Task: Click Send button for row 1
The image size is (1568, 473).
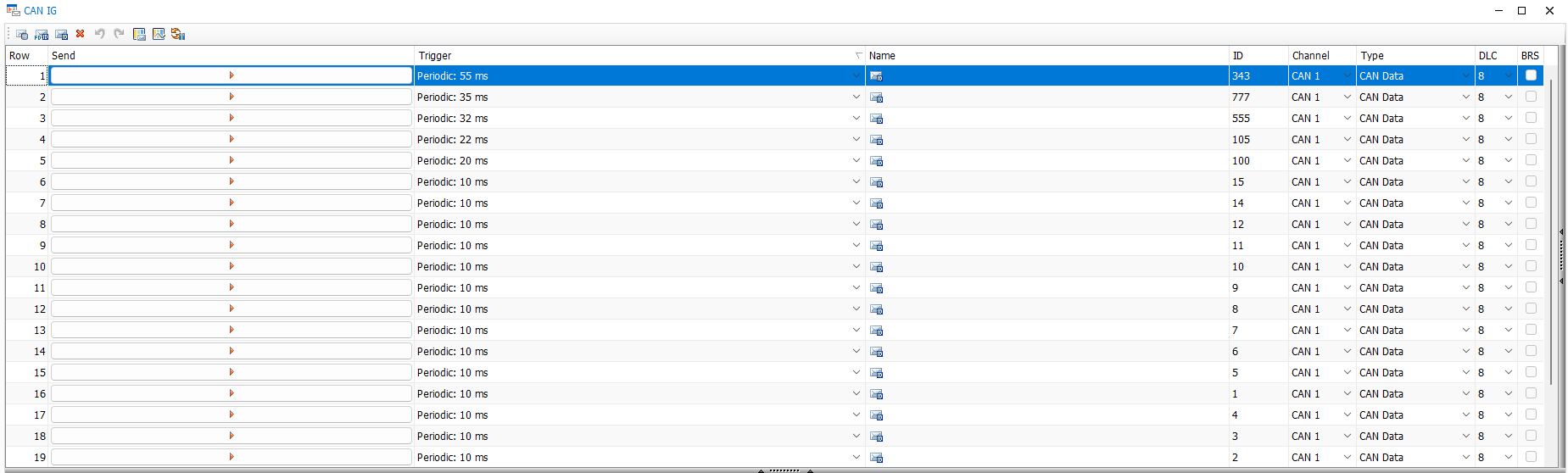Action: 231,75
